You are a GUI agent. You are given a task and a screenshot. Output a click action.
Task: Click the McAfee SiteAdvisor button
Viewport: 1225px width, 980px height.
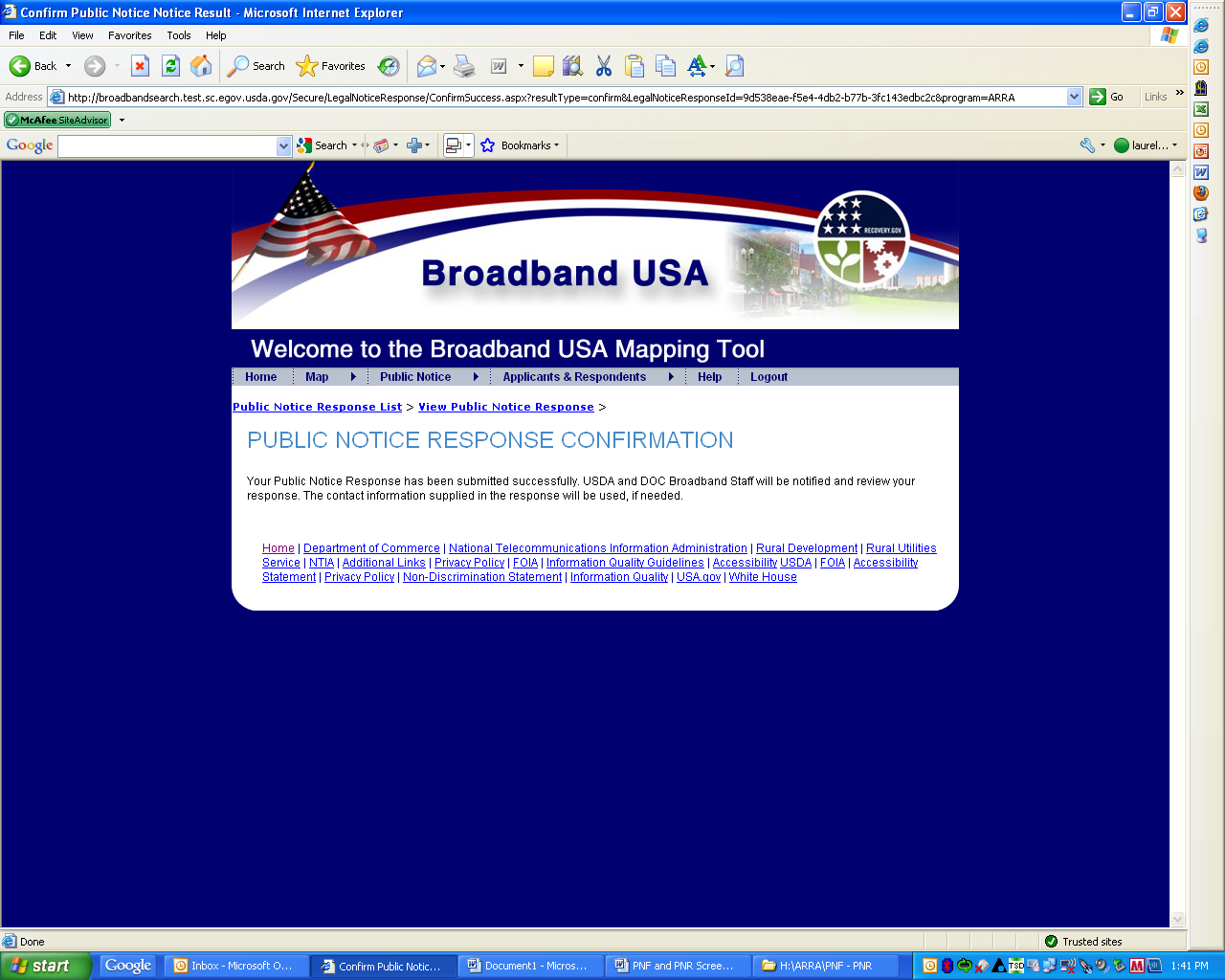(57, 120)
